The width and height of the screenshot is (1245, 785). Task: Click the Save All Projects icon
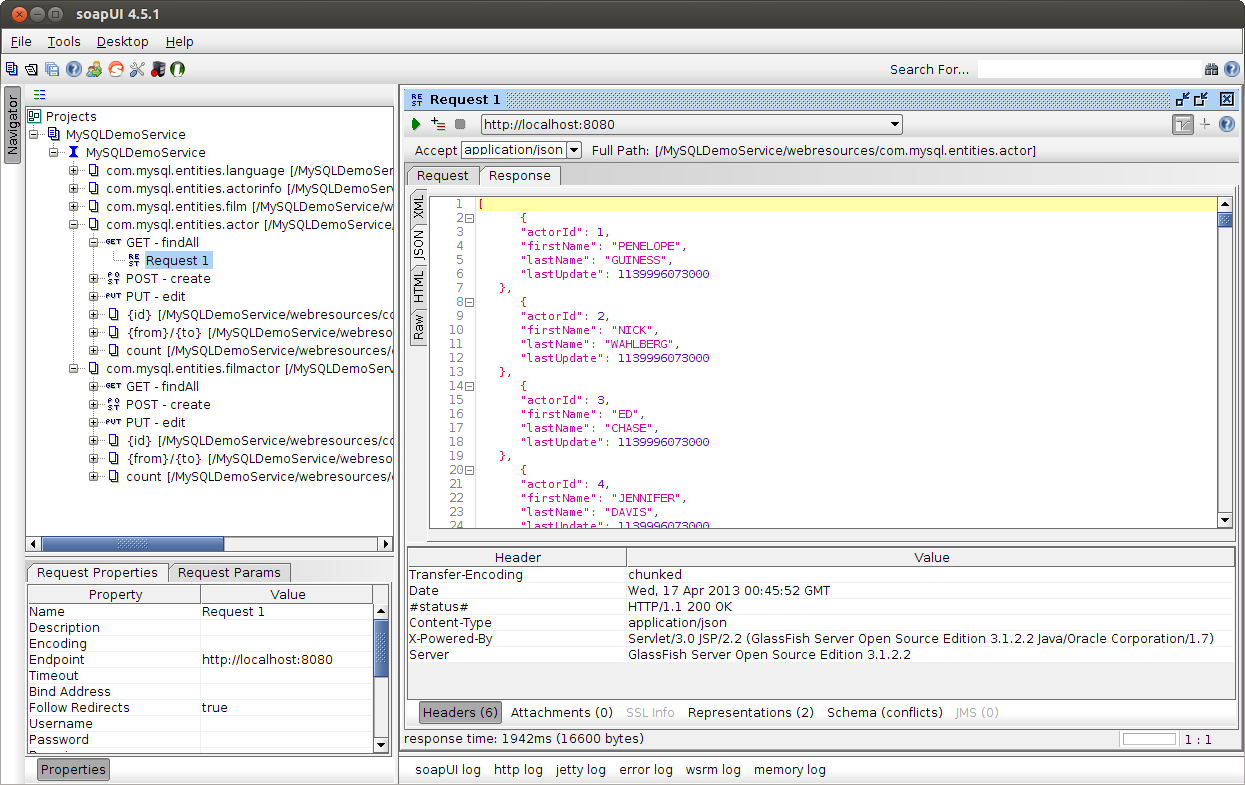52,69
